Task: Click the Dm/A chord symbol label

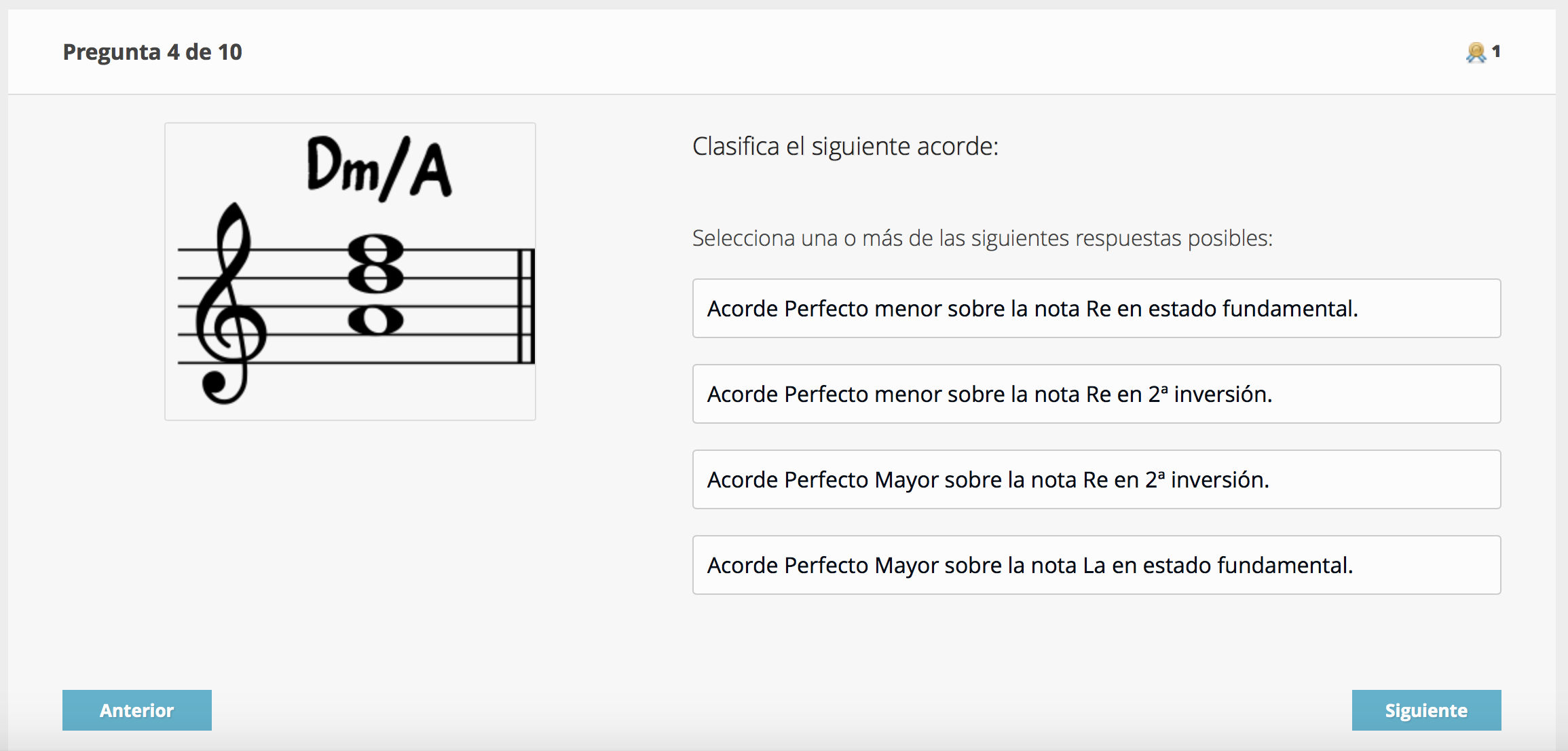Action: click(378, 168)
